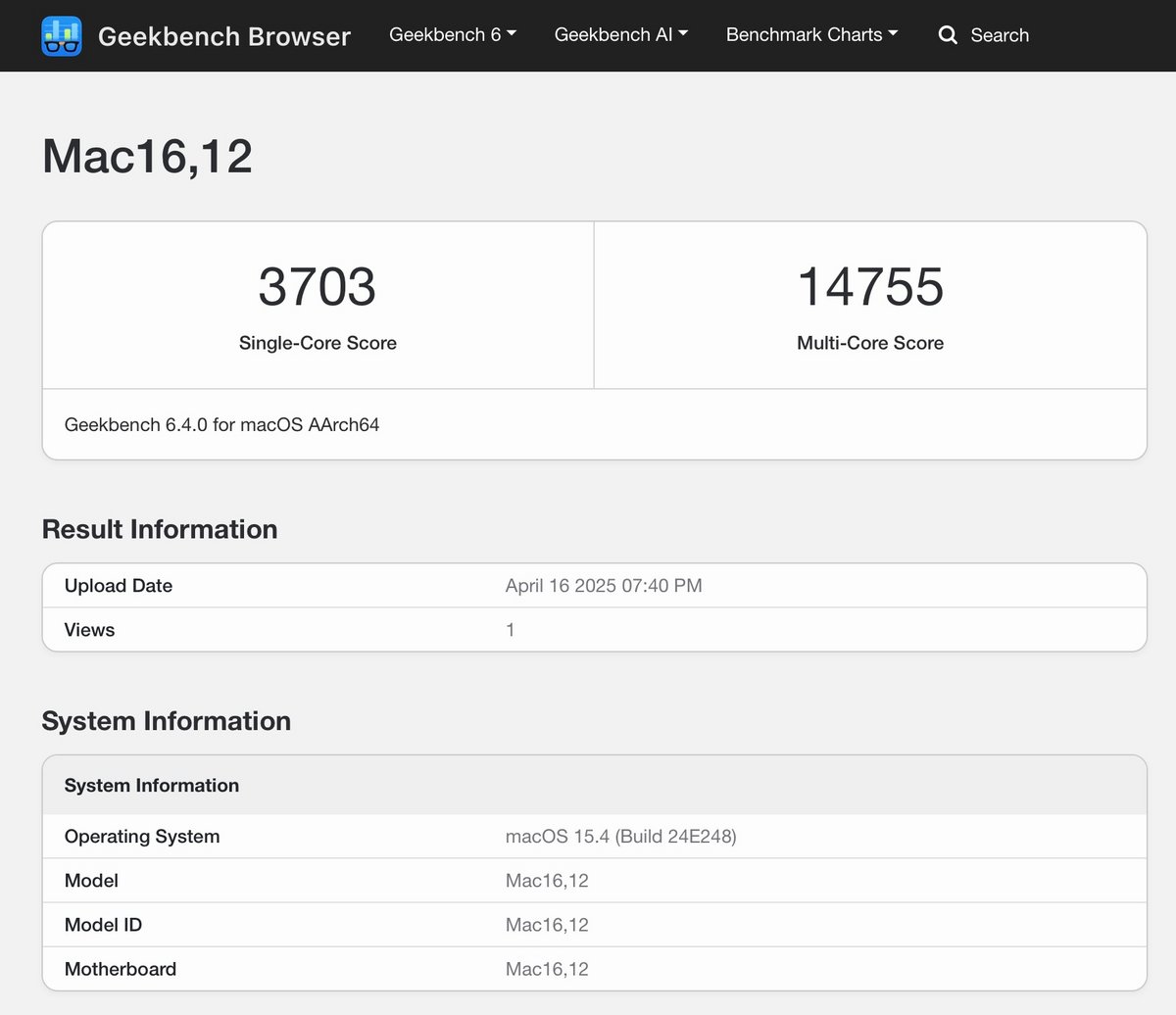Click Geekbench 6.4.0 for macOS AArch64 text
The width and height of the screenshot is (1176, 1015).
coord(221,424)
